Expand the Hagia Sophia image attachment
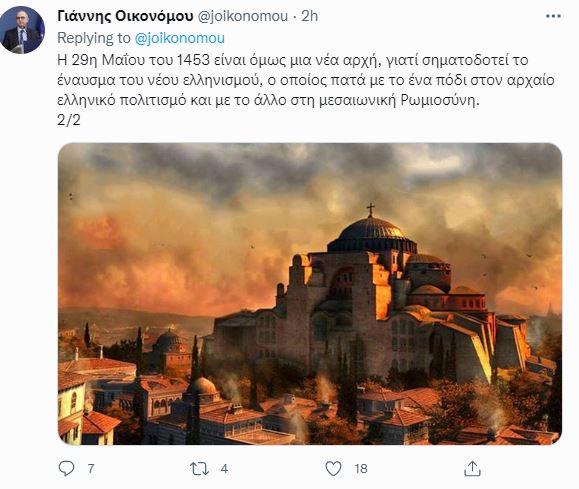This screenshot has width=579, height=489. click(310, 294)
